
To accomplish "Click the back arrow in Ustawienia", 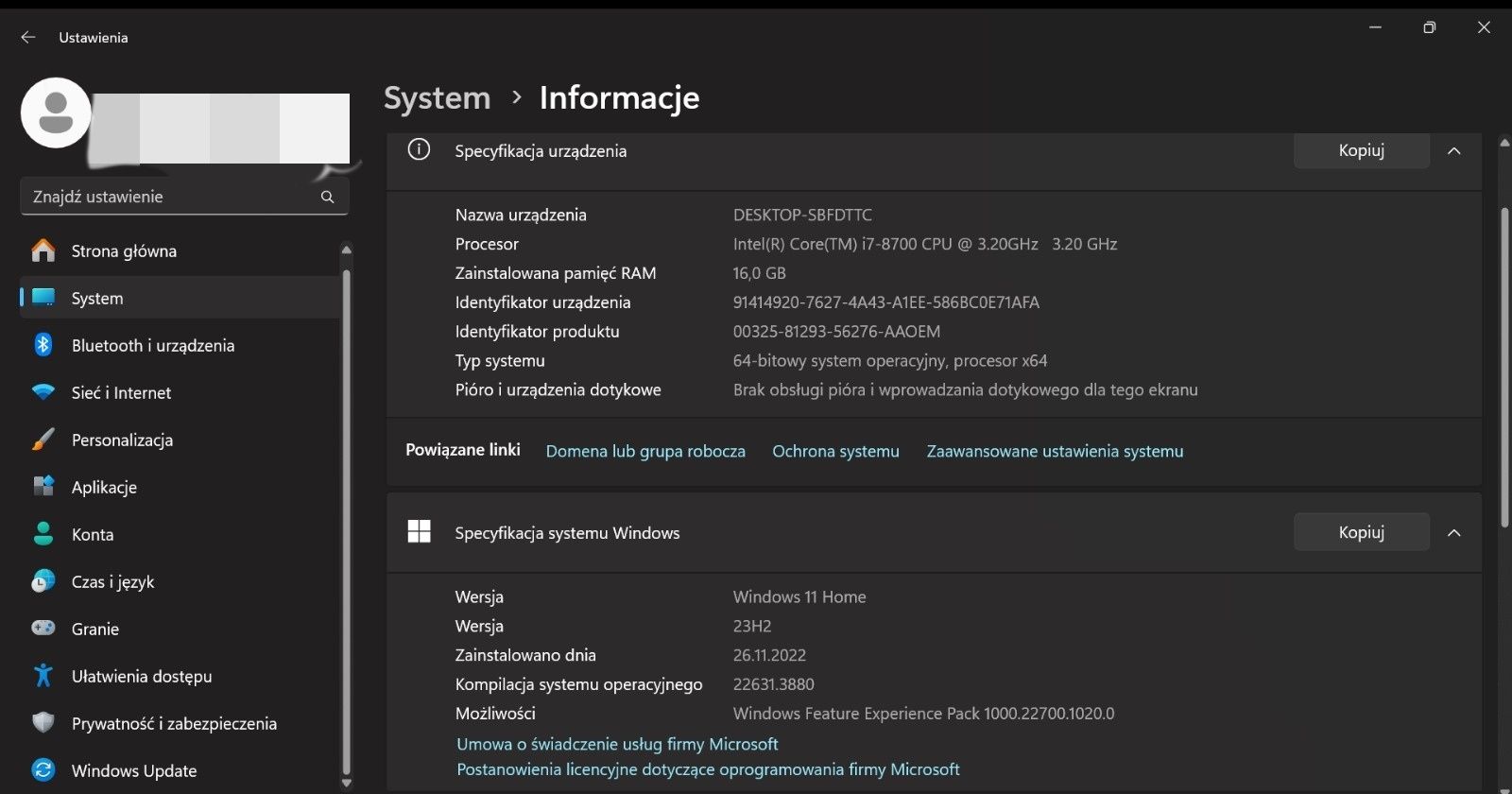I will (28, 37).
